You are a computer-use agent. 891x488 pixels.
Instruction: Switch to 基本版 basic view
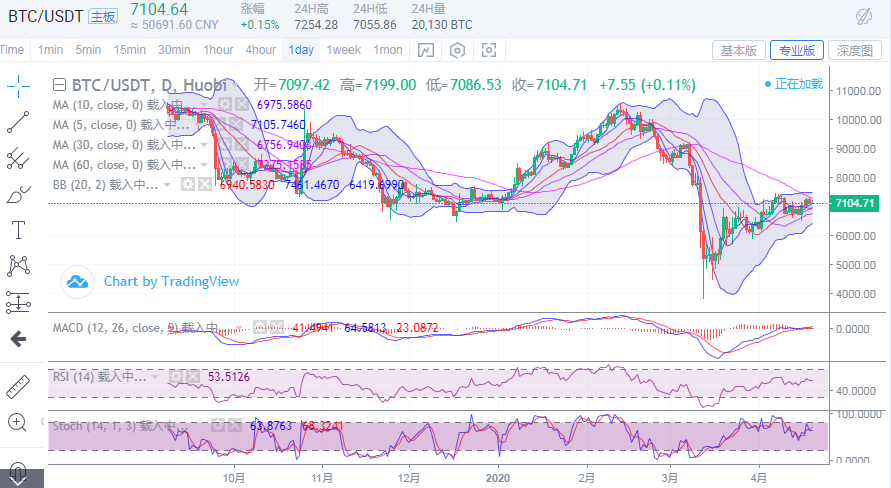tap(739, 51)
